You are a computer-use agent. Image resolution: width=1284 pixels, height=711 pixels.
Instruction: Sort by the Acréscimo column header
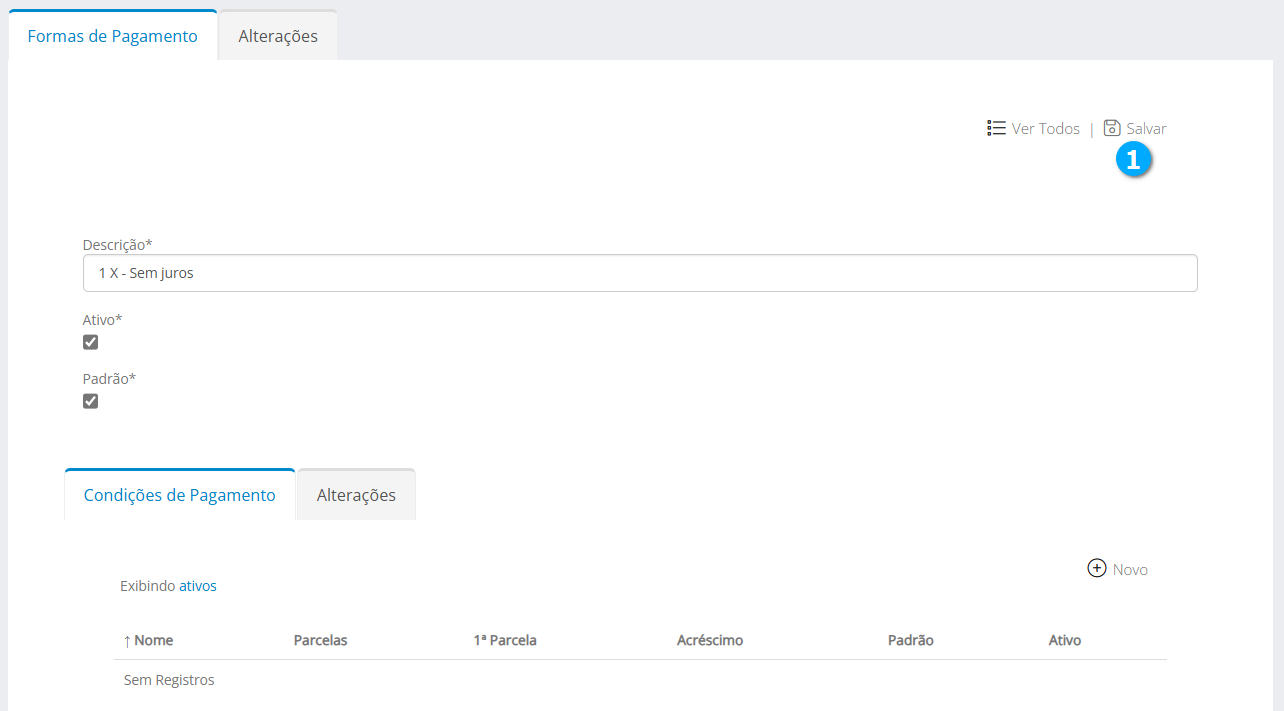point(710,640)
